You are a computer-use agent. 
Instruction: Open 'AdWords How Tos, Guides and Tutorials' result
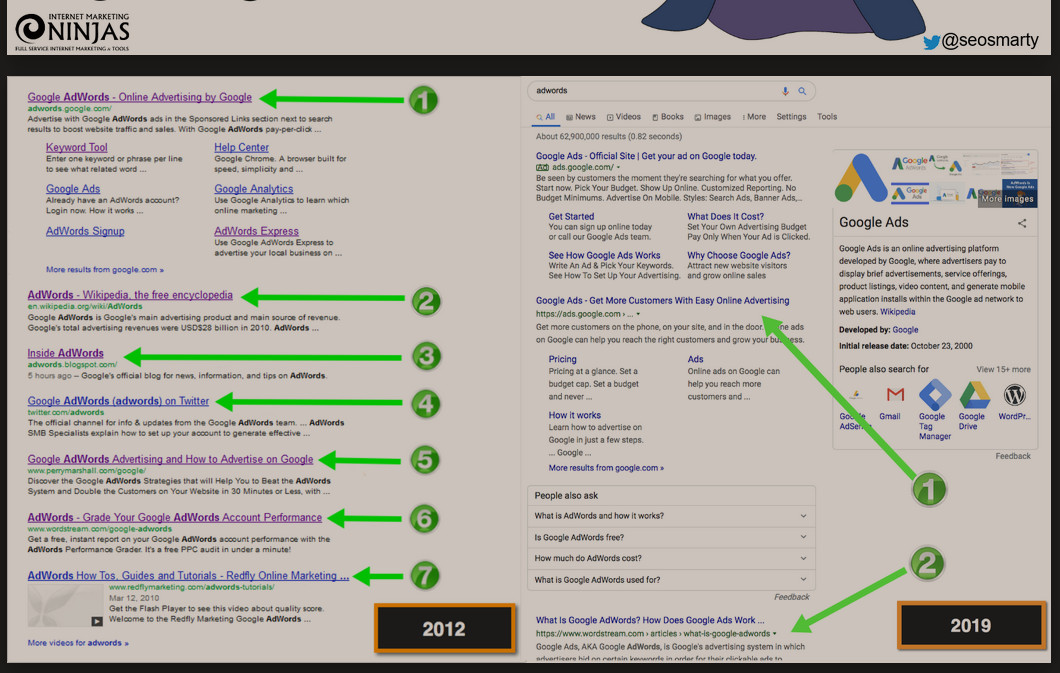189,576
